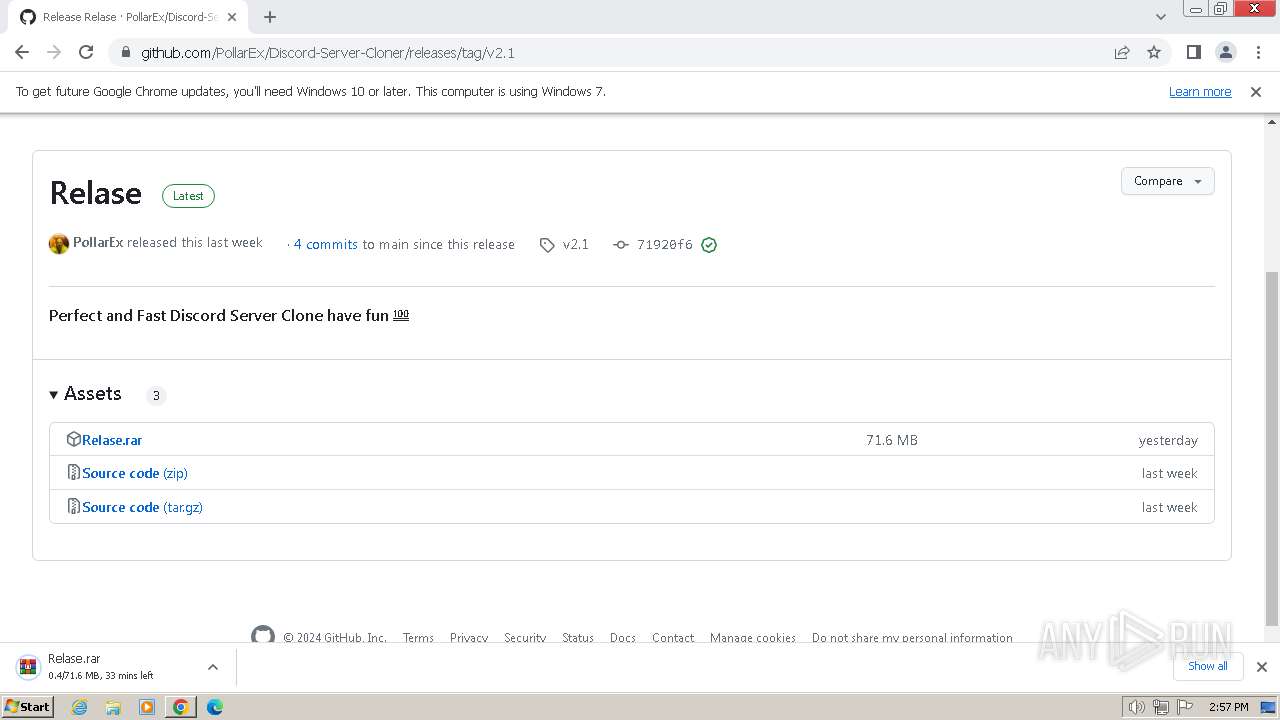
Task: Go back to the previous page
Action: [x=22, y=52]
